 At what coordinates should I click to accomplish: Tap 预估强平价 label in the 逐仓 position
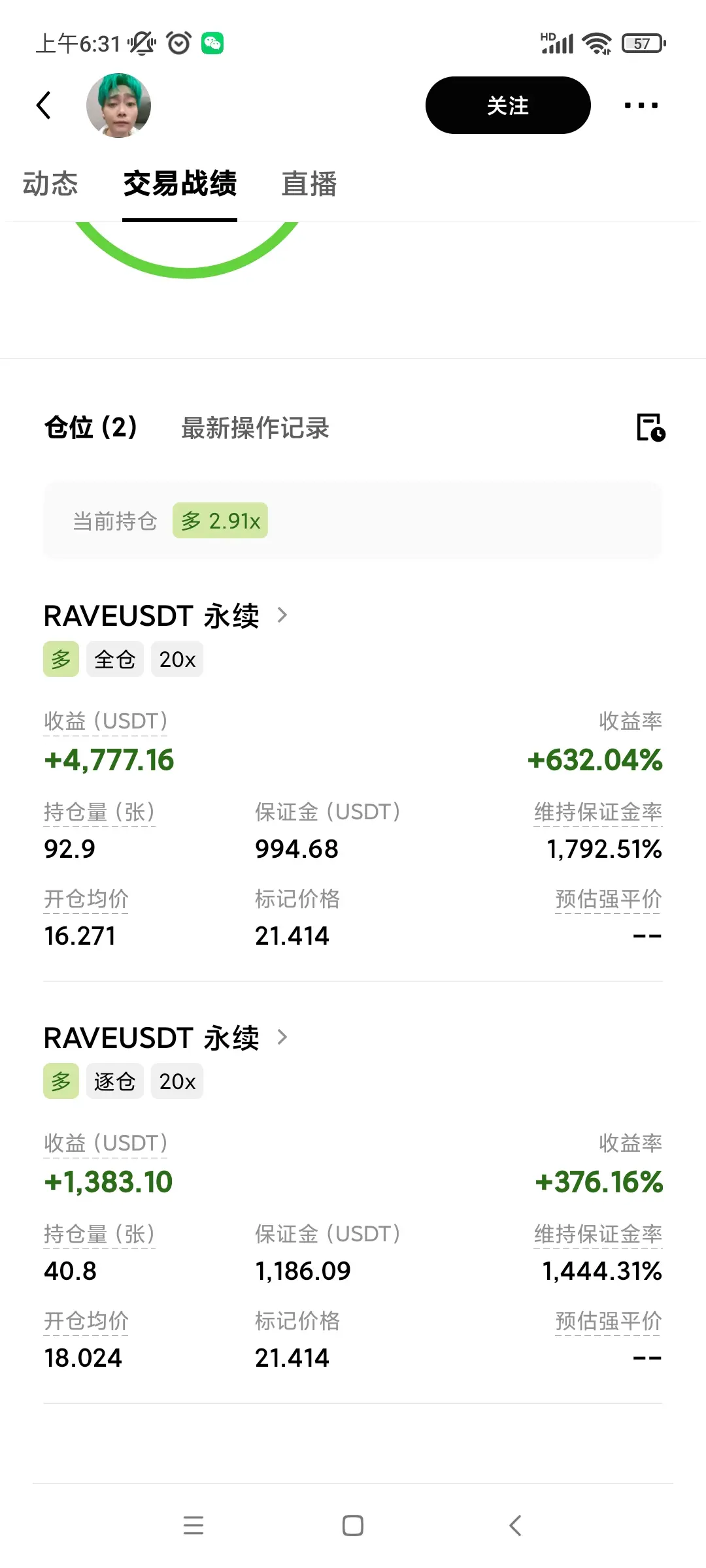coord(609,1321)
